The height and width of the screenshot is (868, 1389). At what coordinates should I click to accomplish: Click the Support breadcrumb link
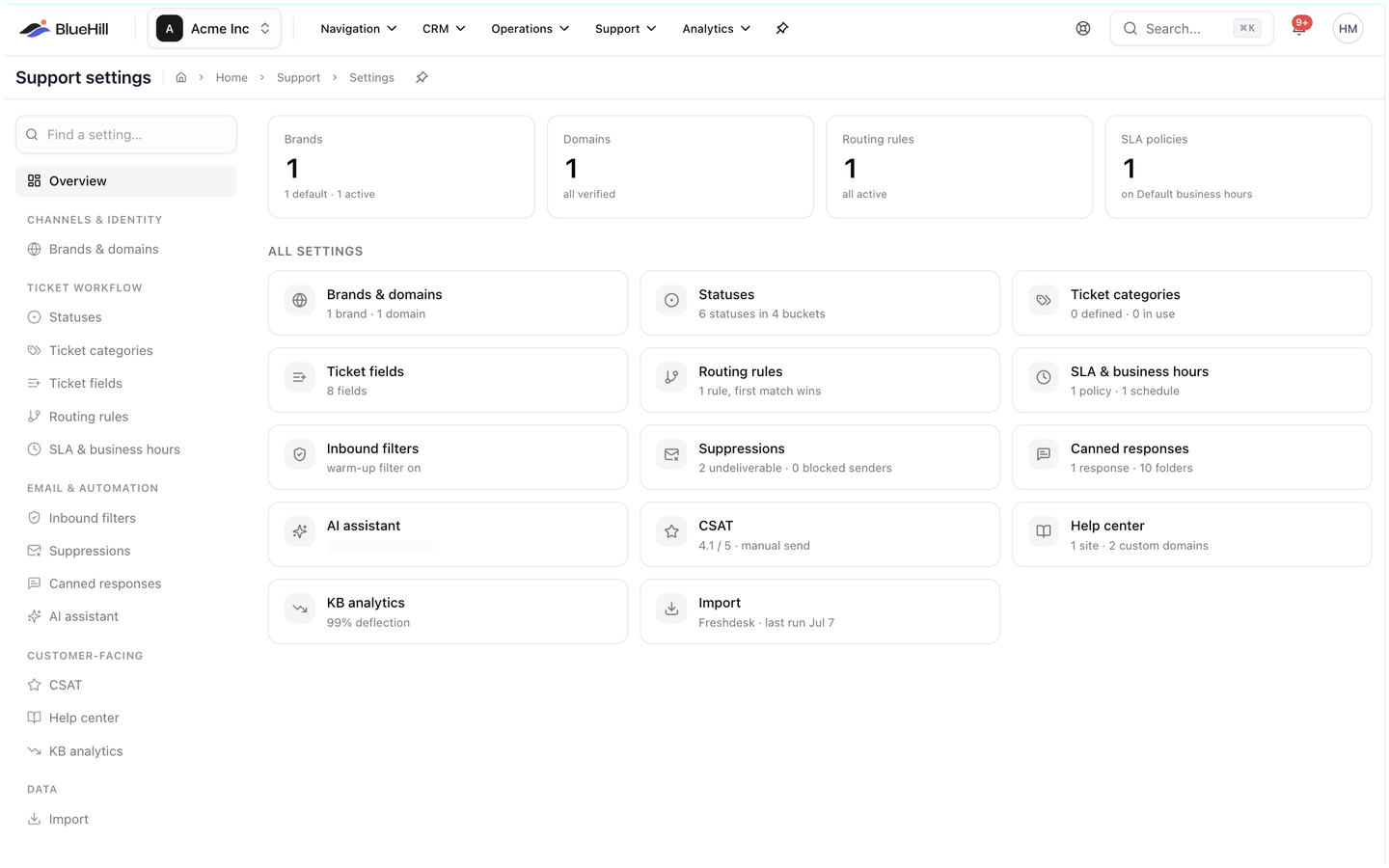(x=298, y=78)
